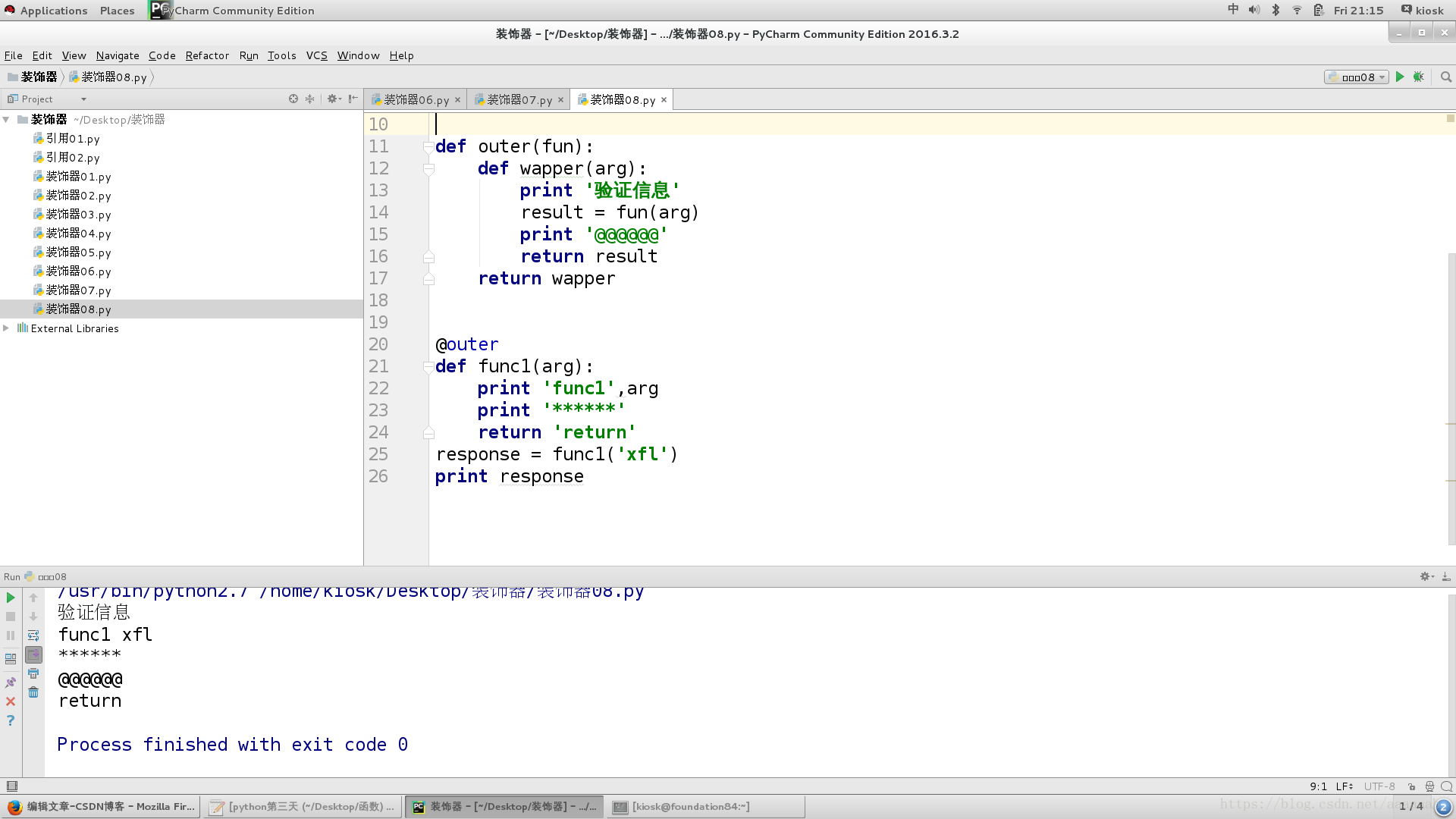The height and width of the screenshot is (819, 1456).
Task: Open Search Everywhere magnifier icon
Action: 1446,77
